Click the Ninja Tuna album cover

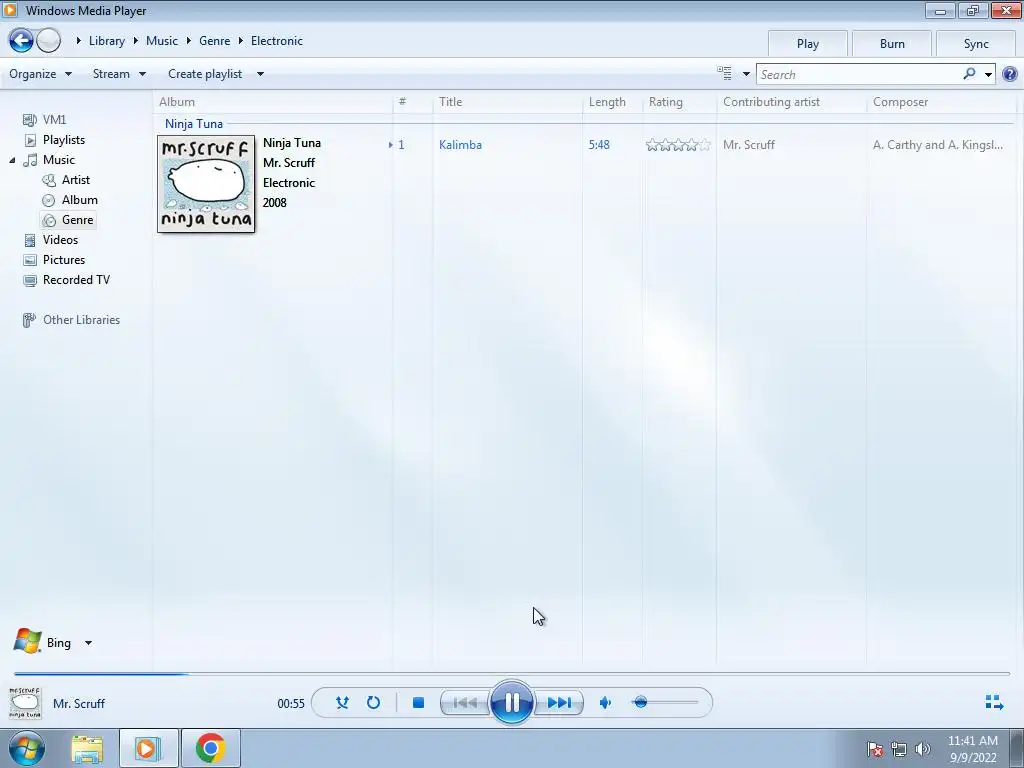click(206, 184)
